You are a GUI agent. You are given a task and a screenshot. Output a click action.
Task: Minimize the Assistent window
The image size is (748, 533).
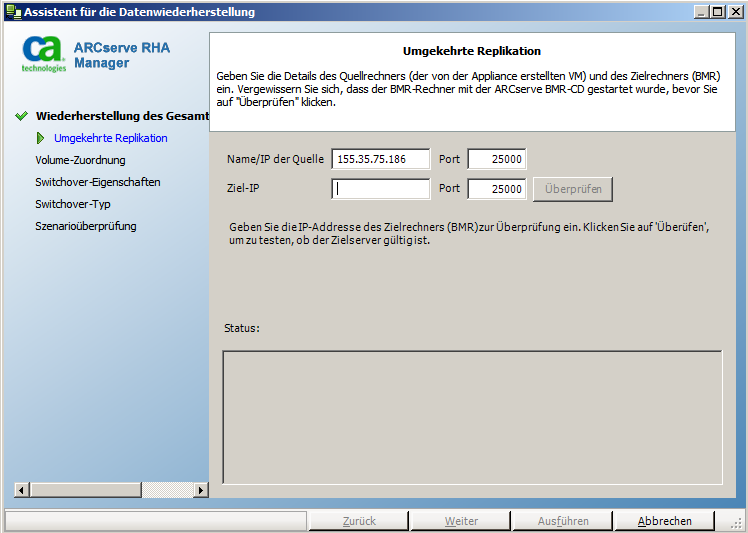(701, 12)
